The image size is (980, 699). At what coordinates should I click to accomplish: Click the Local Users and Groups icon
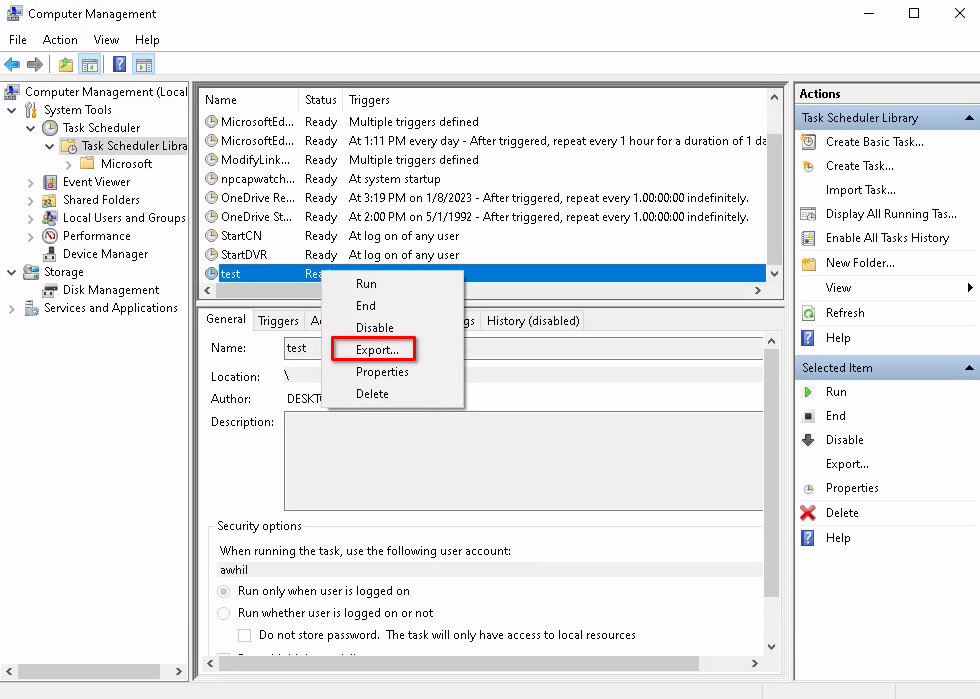(x=50, y=218)
